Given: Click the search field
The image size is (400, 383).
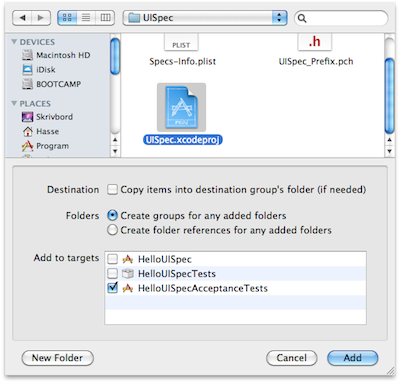Looking at the screenshot, I should pos(341,18).
